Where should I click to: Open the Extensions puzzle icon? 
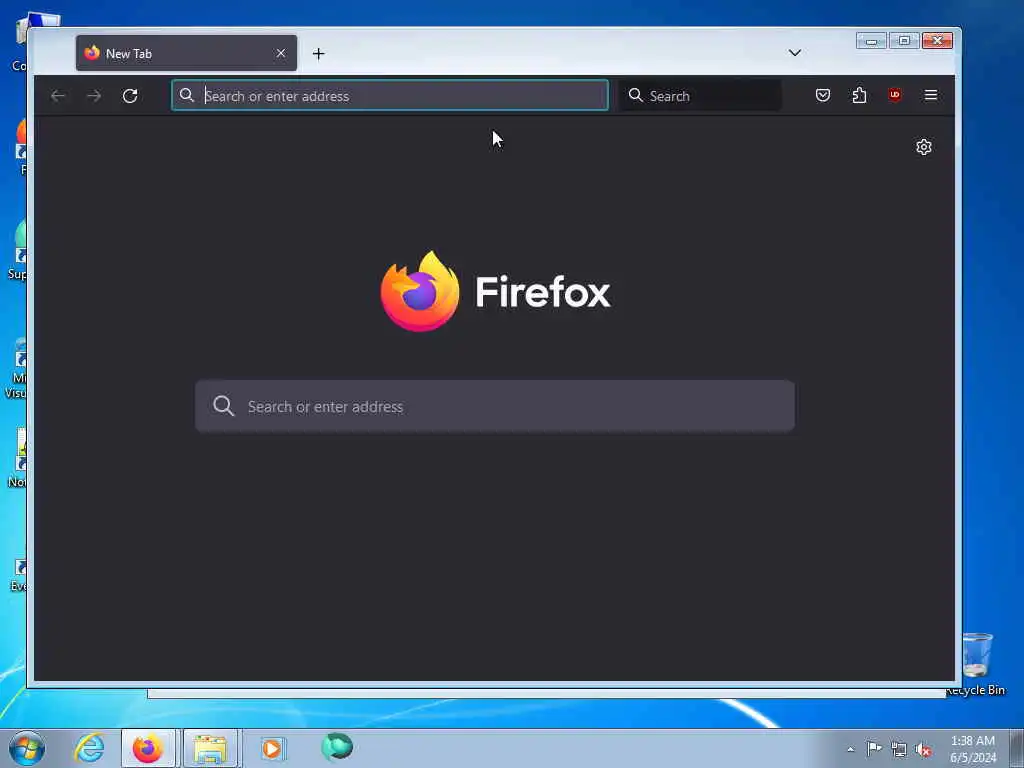coord(859,95)
